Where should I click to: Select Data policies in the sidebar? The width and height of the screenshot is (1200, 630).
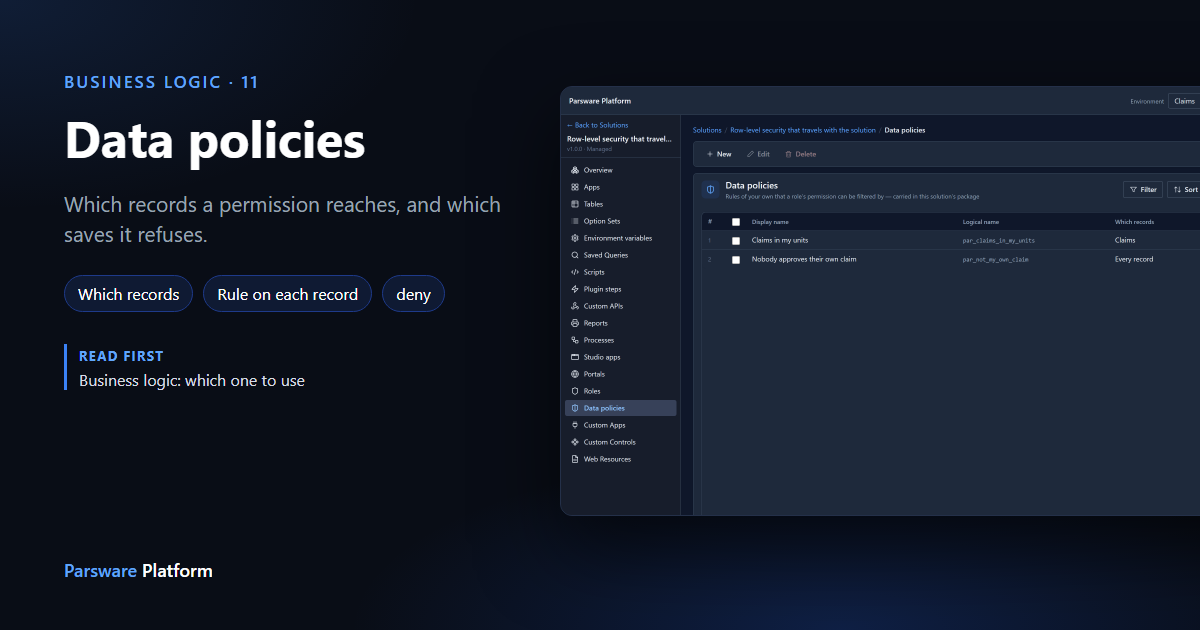[x=621, y=408]
